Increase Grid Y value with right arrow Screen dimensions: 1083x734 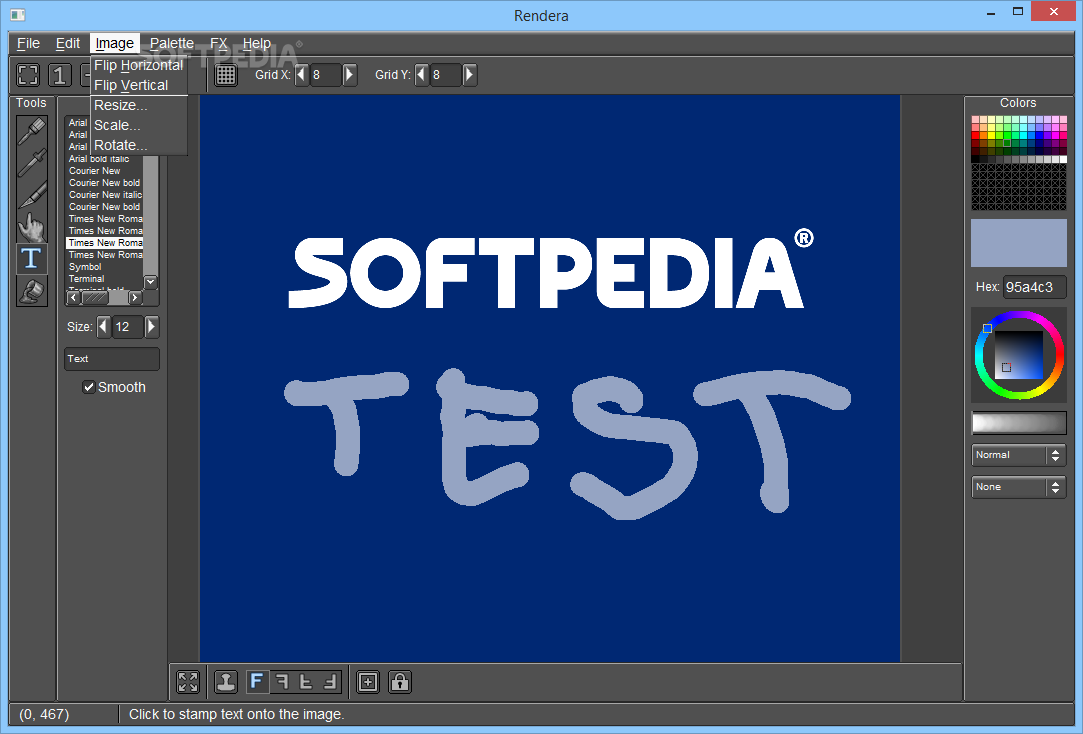(470, 75)
